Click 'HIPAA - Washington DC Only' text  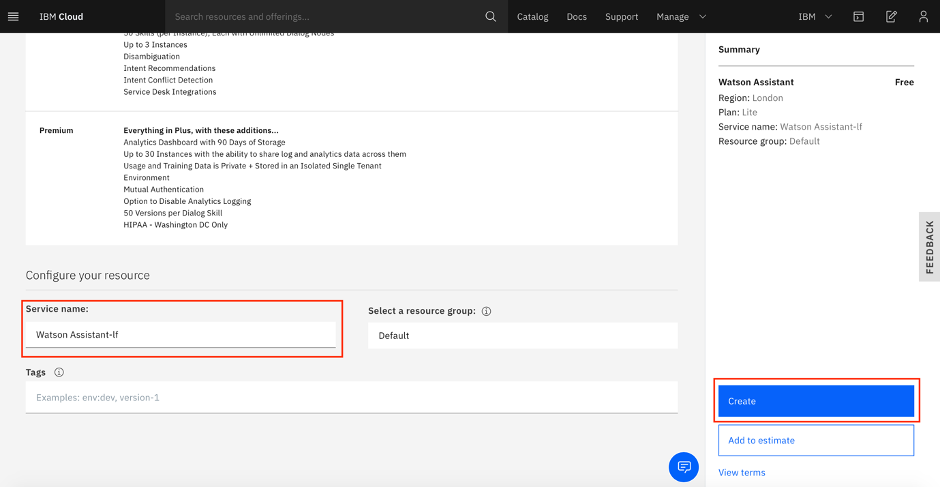(x=175, y=225)
